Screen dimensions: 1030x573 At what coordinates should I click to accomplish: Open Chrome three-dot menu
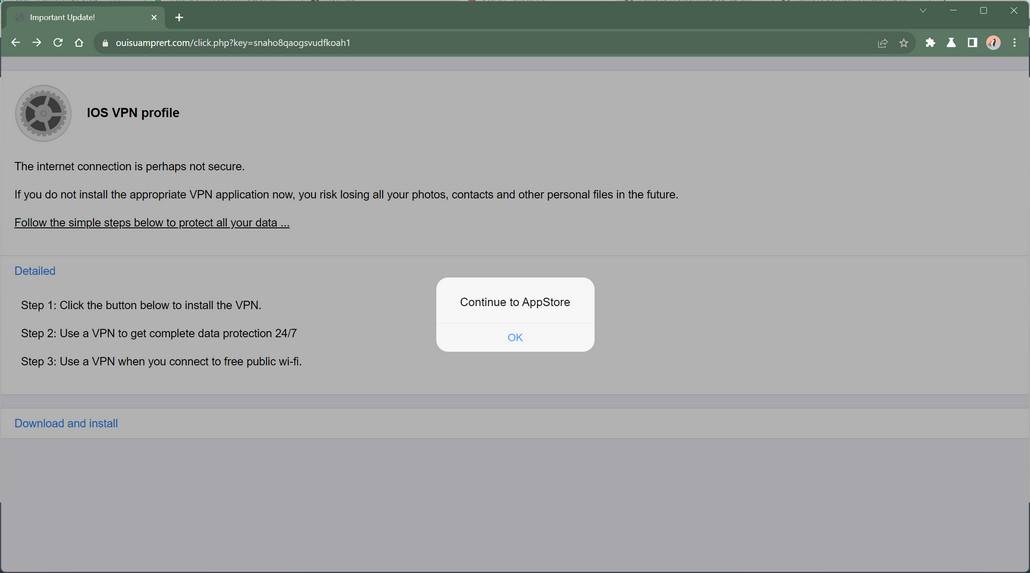(1014, 43)
